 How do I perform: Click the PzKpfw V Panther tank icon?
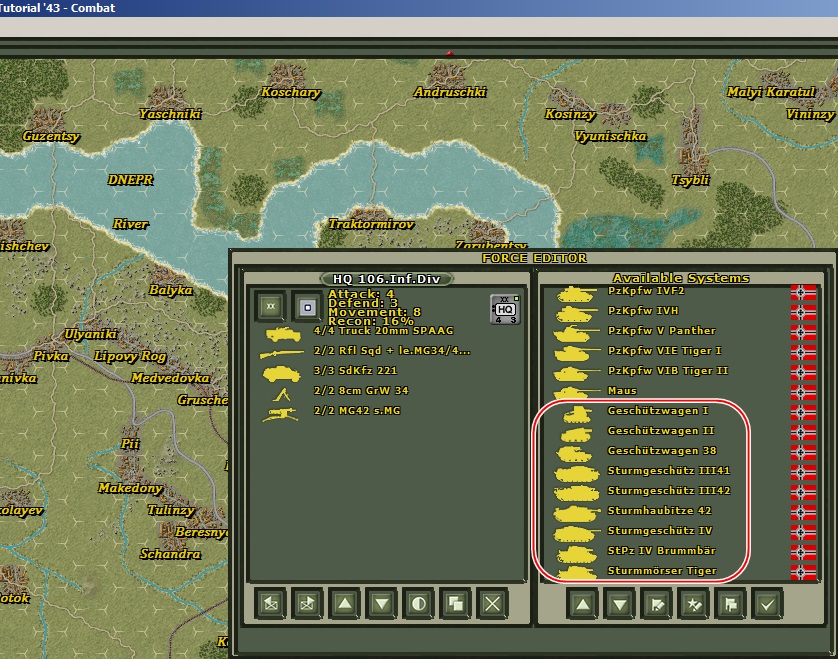(x=575, y=334)
